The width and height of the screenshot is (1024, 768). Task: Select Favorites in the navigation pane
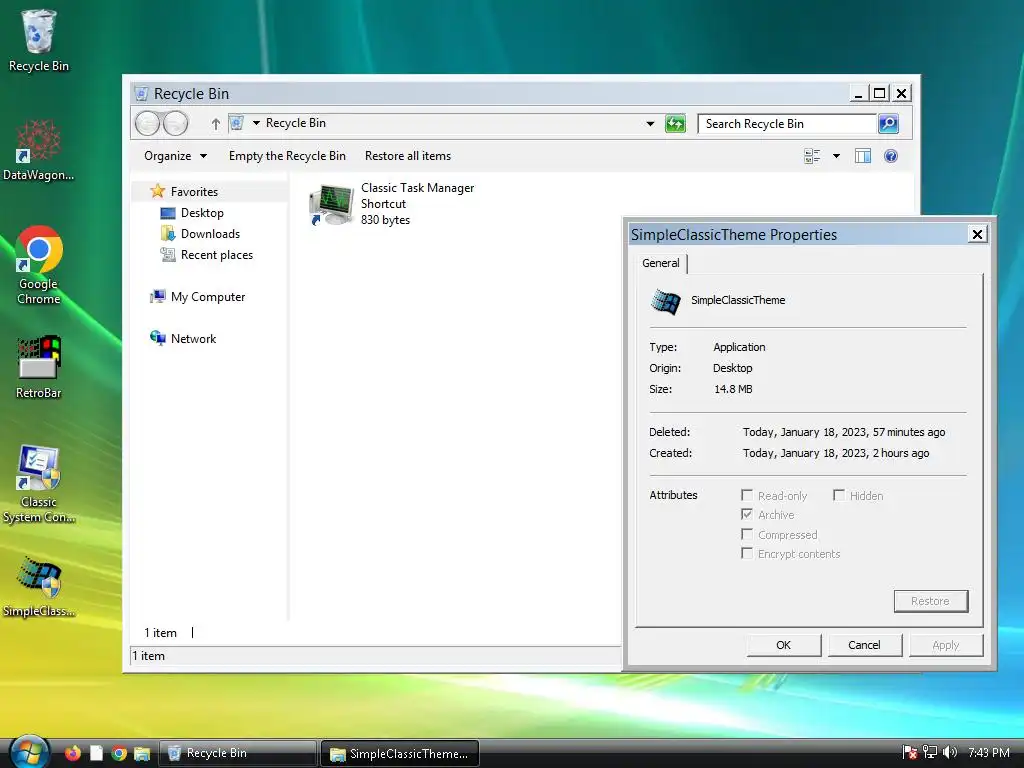tap(194, 191)
